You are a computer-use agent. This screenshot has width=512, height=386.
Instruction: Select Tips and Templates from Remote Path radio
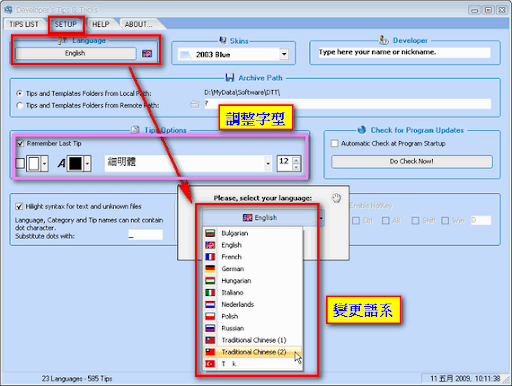(x=20, y=105)
